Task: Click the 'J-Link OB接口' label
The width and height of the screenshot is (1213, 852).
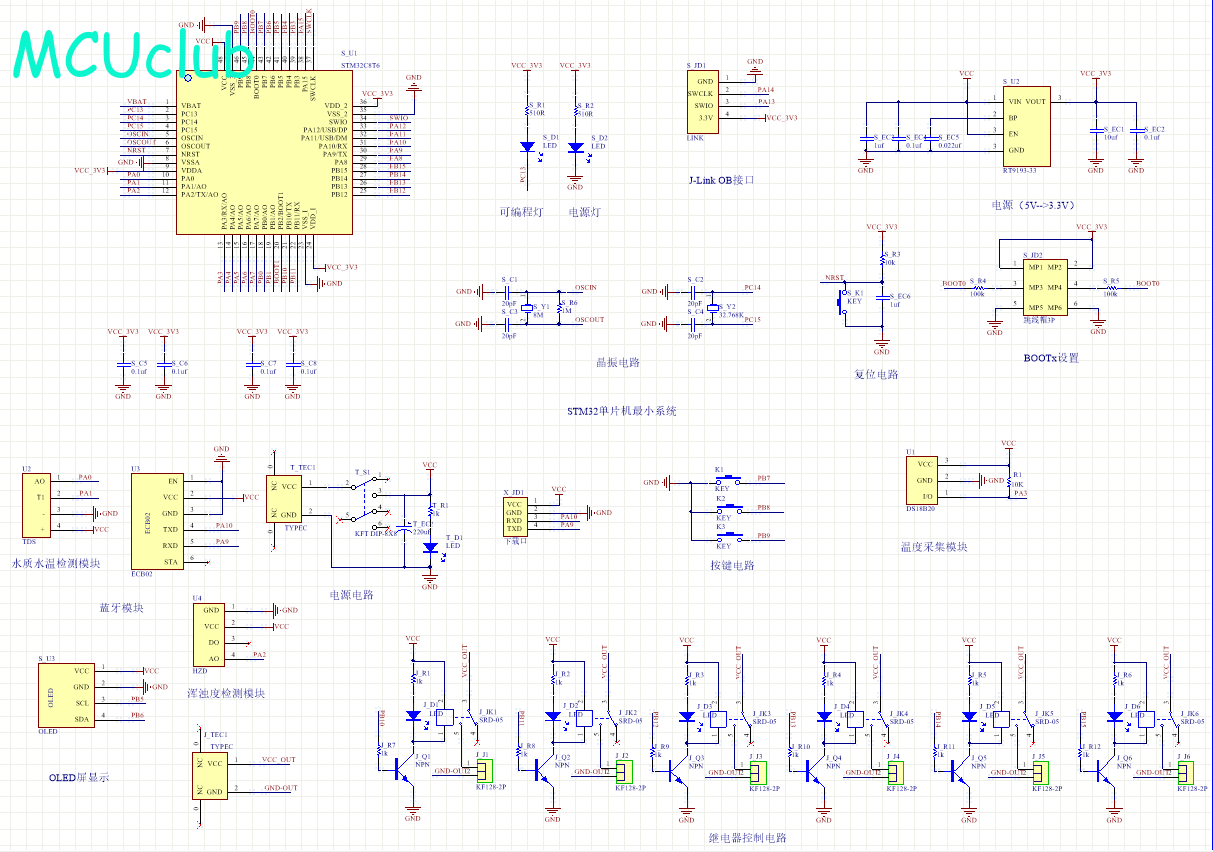Action: click(x=721, y=181)
